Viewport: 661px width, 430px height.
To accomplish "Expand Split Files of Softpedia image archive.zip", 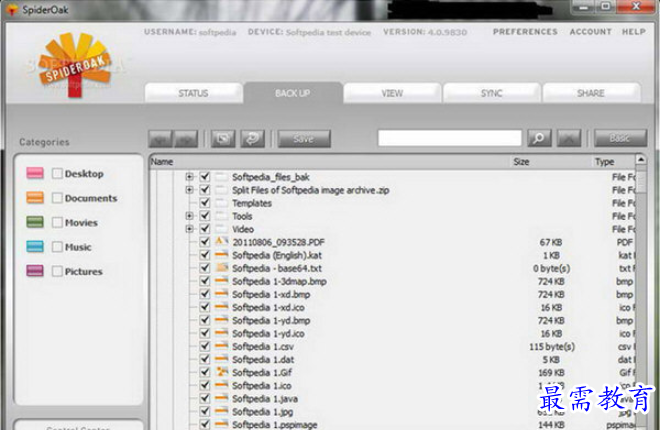I will click(x=190, y=190).
